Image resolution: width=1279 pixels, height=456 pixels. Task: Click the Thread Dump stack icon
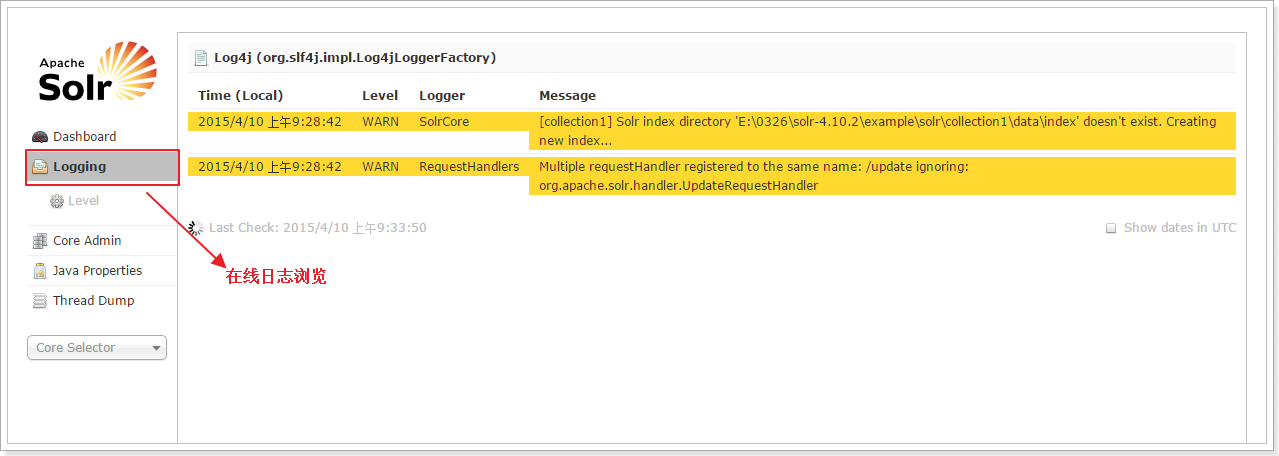click(x=40, y=301)
